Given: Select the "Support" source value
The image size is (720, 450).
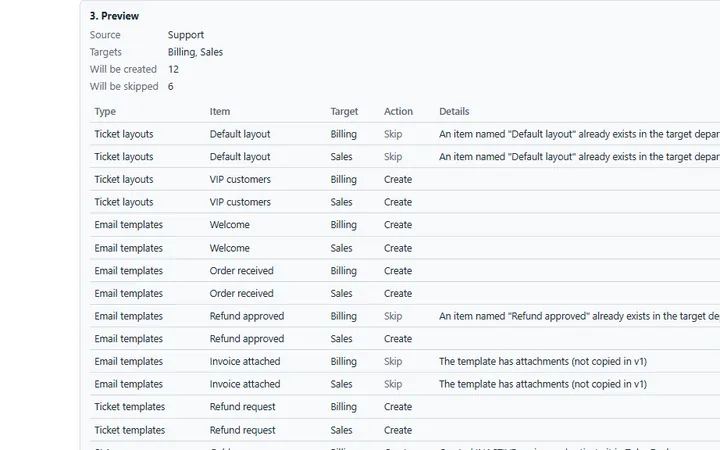Looking at the screenshot, I should point(186,35).
